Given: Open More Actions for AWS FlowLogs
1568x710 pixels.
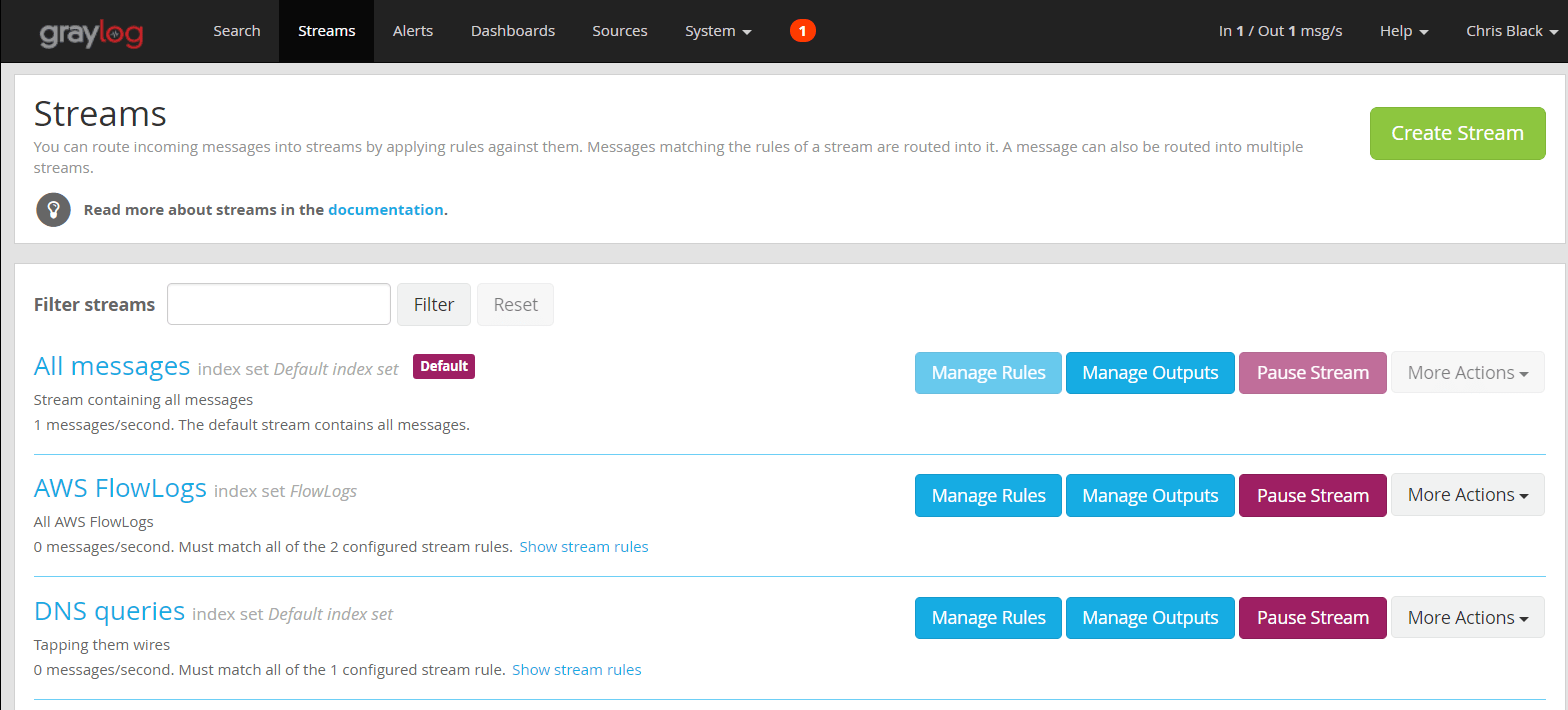Looking at the screenshot, I should 1467,495.
